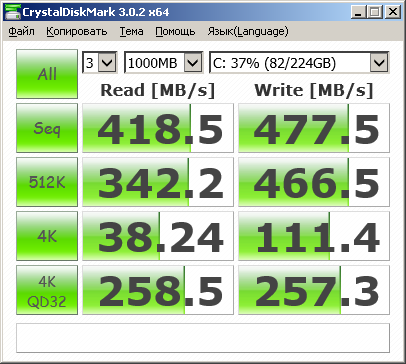Start the 512K test
This screenshot has width=406, height=364.
coord(47,182)
